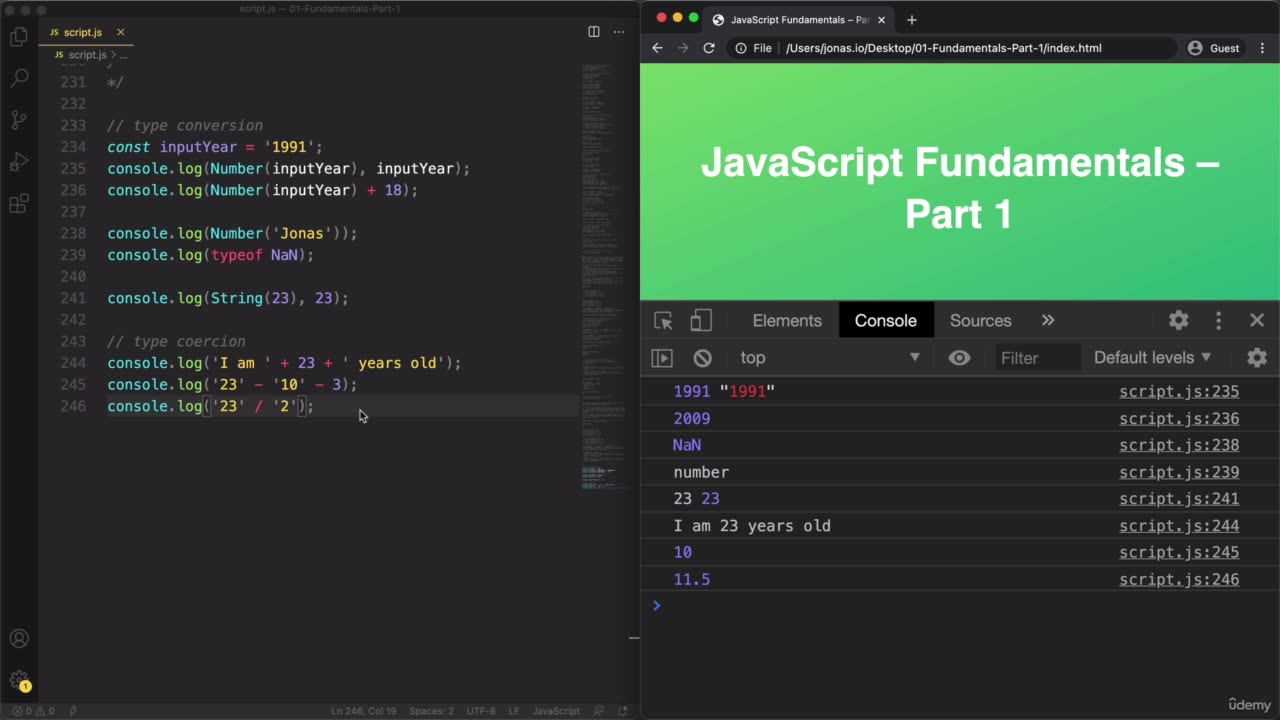Switch to the Elements tab
The width and height of the screenshot is (1280, 720).
787,320
